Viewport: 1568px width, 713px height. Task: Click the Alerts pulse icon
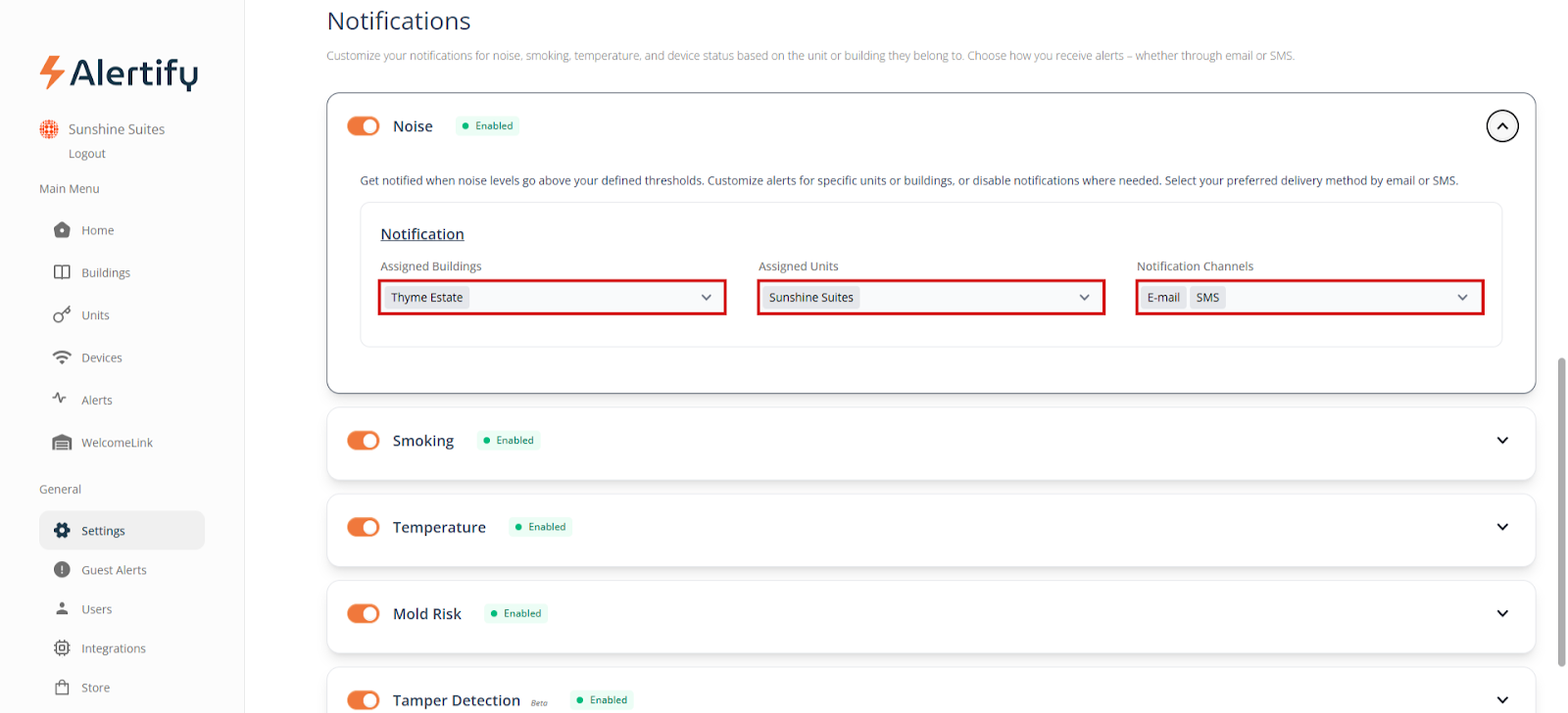[60, 399]
